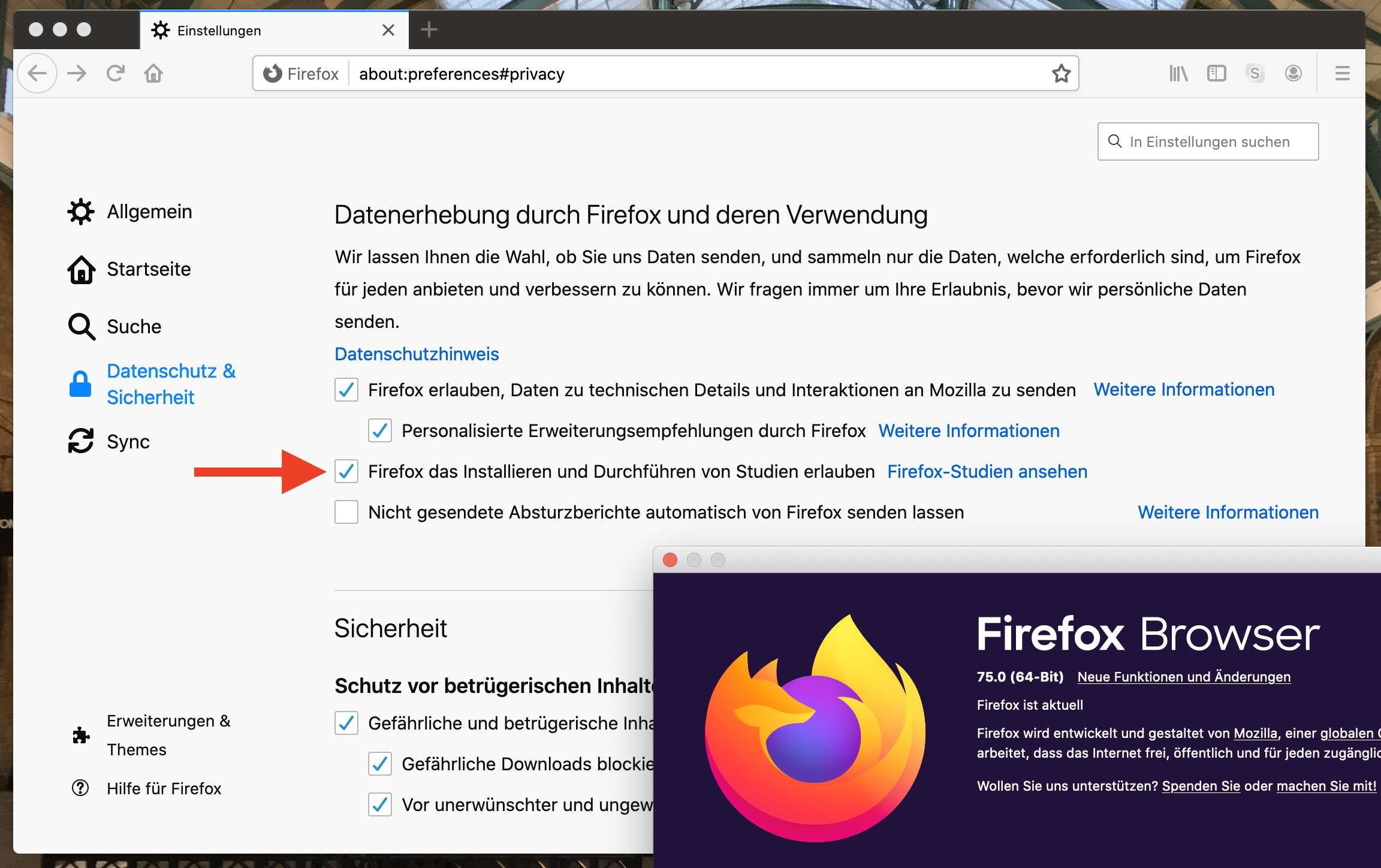Click the question mark help icon
The height and width of the screenshot is (868, 1381).
click(x=80, y=788)
